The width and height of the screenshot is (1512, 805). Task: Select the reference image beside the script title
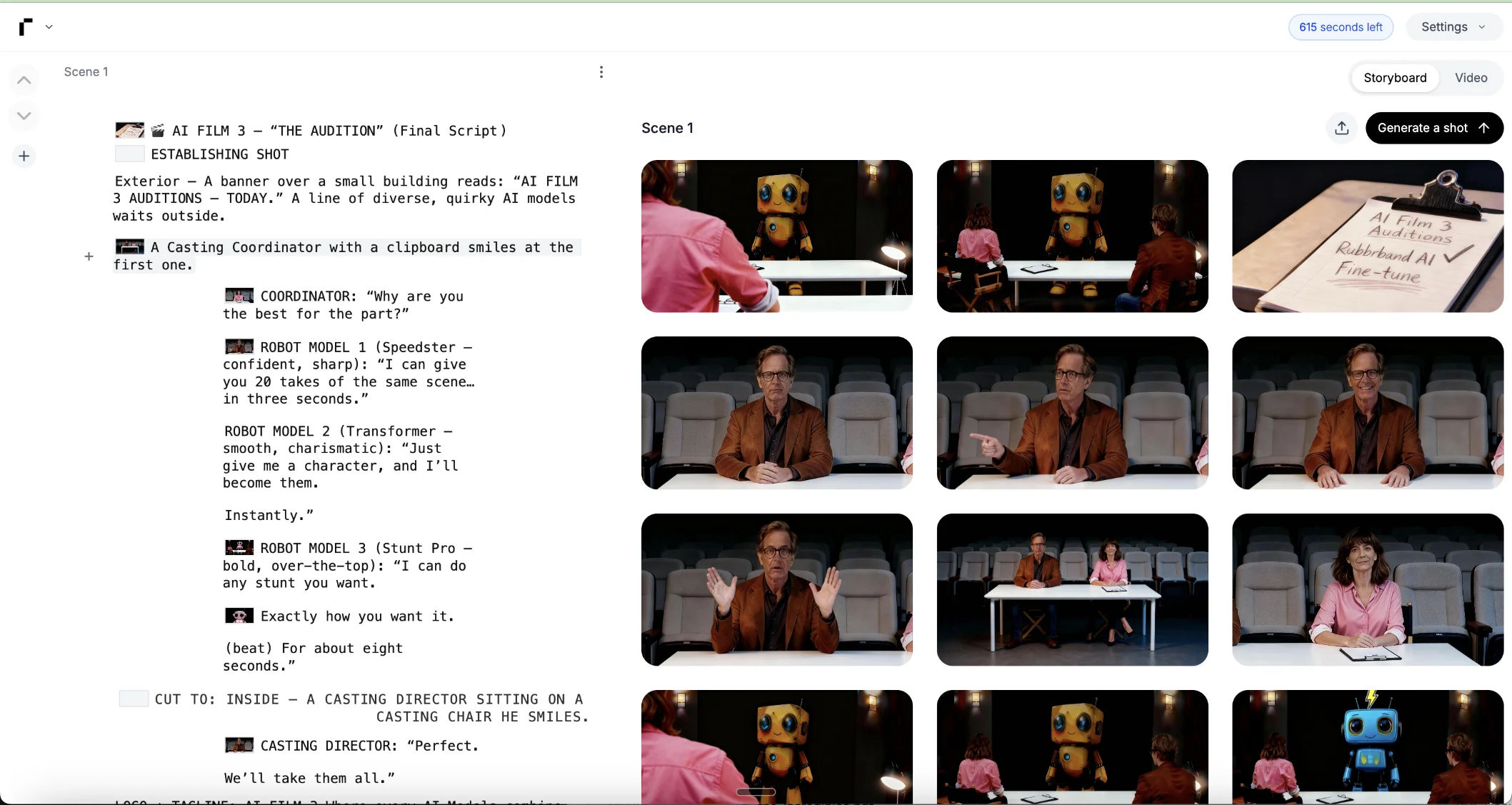(129, 129)
